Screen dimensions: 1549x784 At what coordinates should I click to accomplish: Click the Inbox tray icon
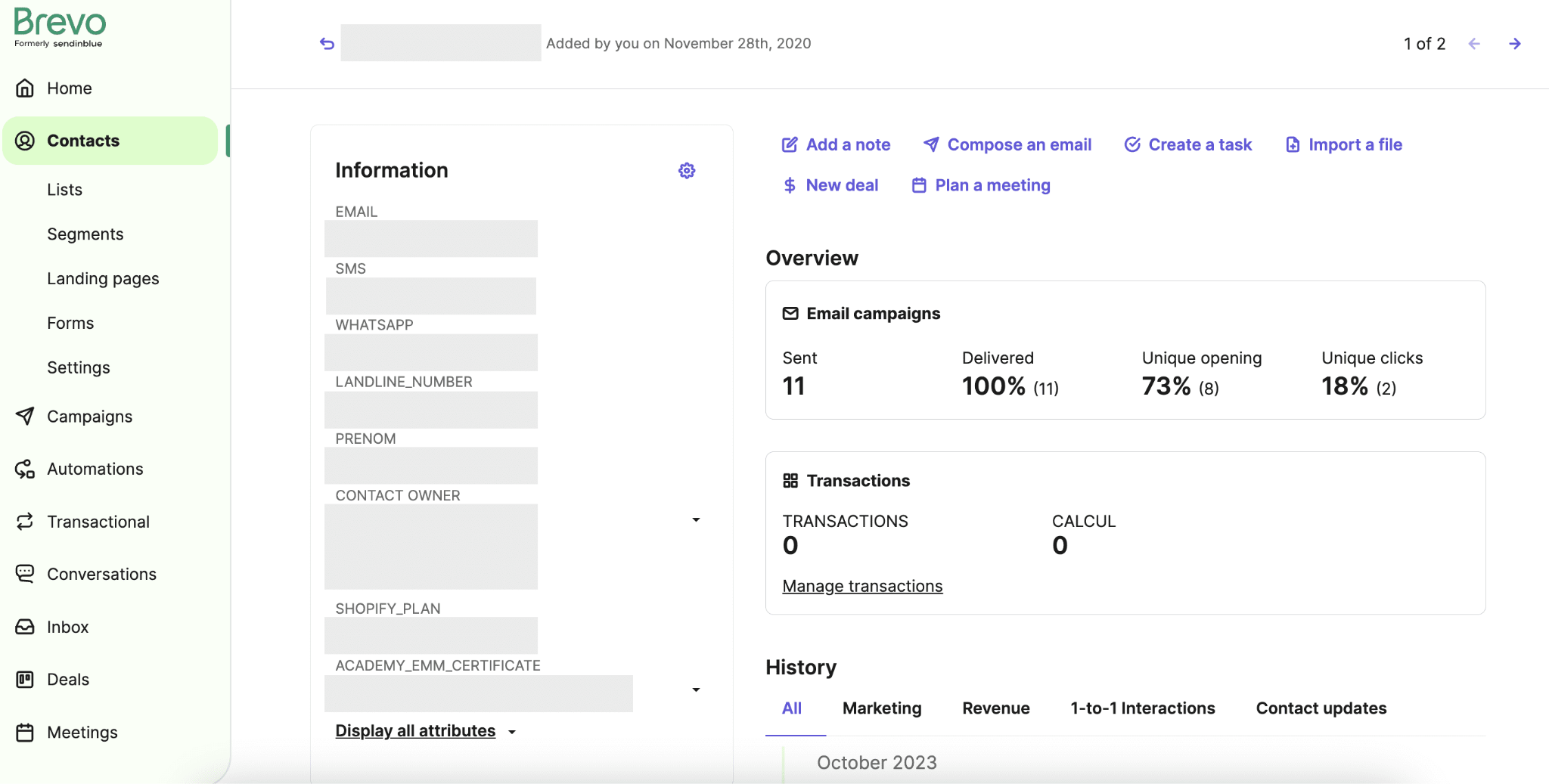click(x=25, y=627)
